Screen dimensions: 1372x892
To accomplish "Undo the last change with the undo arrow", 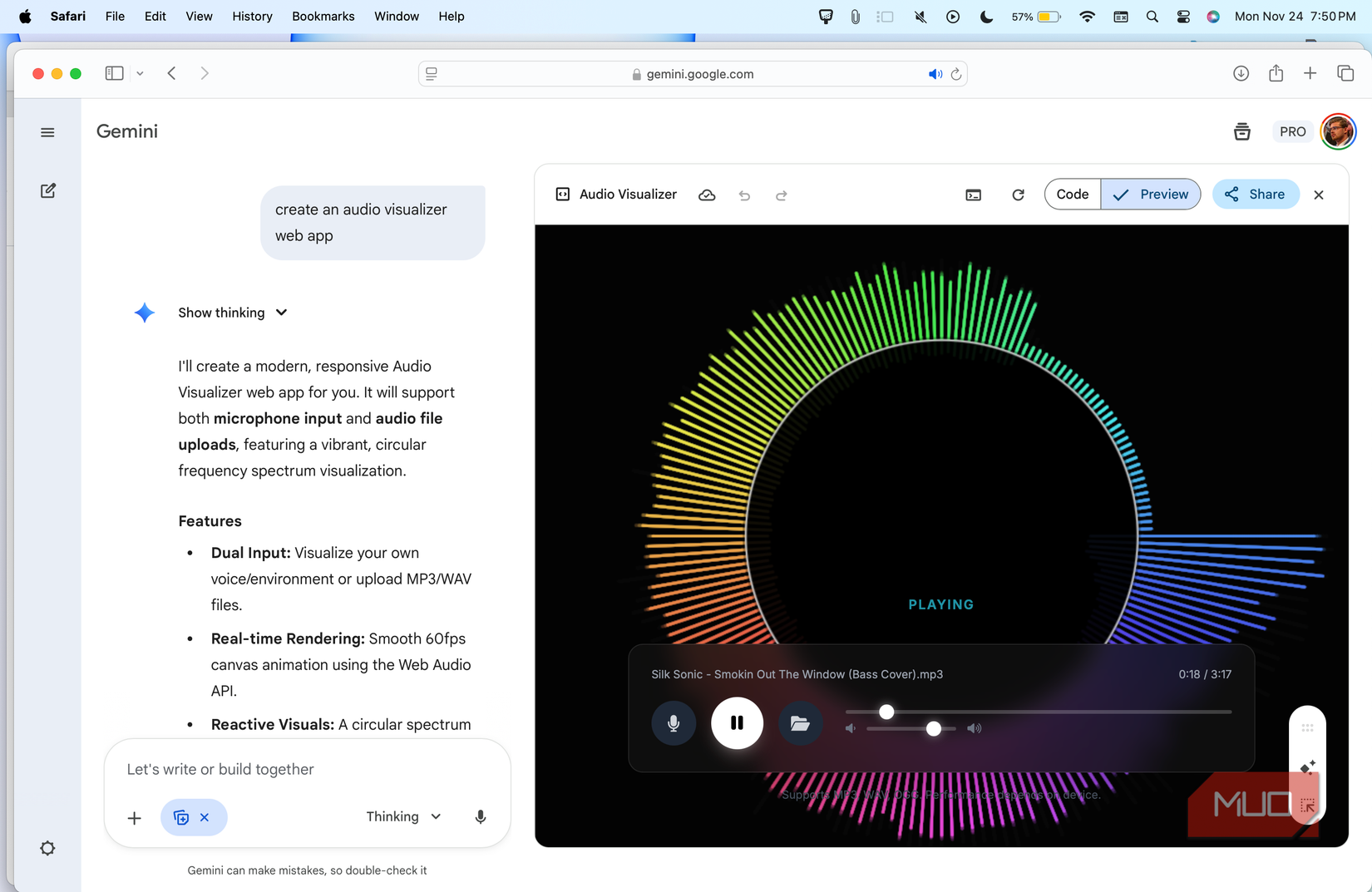I will (744, 195).
